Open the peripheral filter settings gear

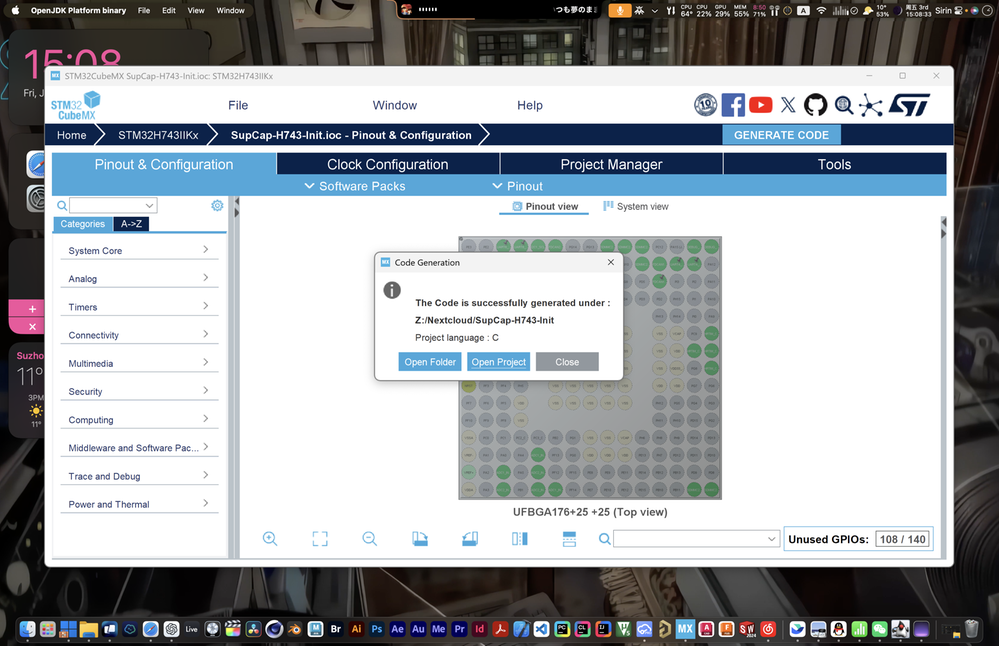coord(217,205)
